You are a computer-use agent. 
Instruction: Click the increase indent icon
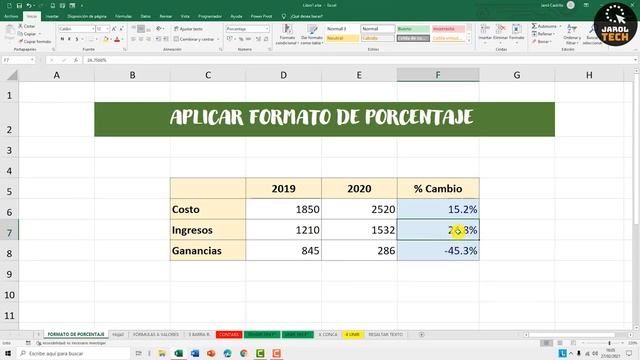point(166,39)
